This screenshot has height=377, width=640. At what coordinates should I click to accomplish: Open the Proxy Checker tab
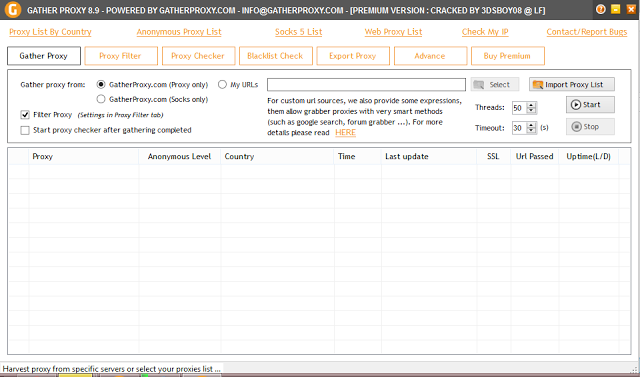198,56
